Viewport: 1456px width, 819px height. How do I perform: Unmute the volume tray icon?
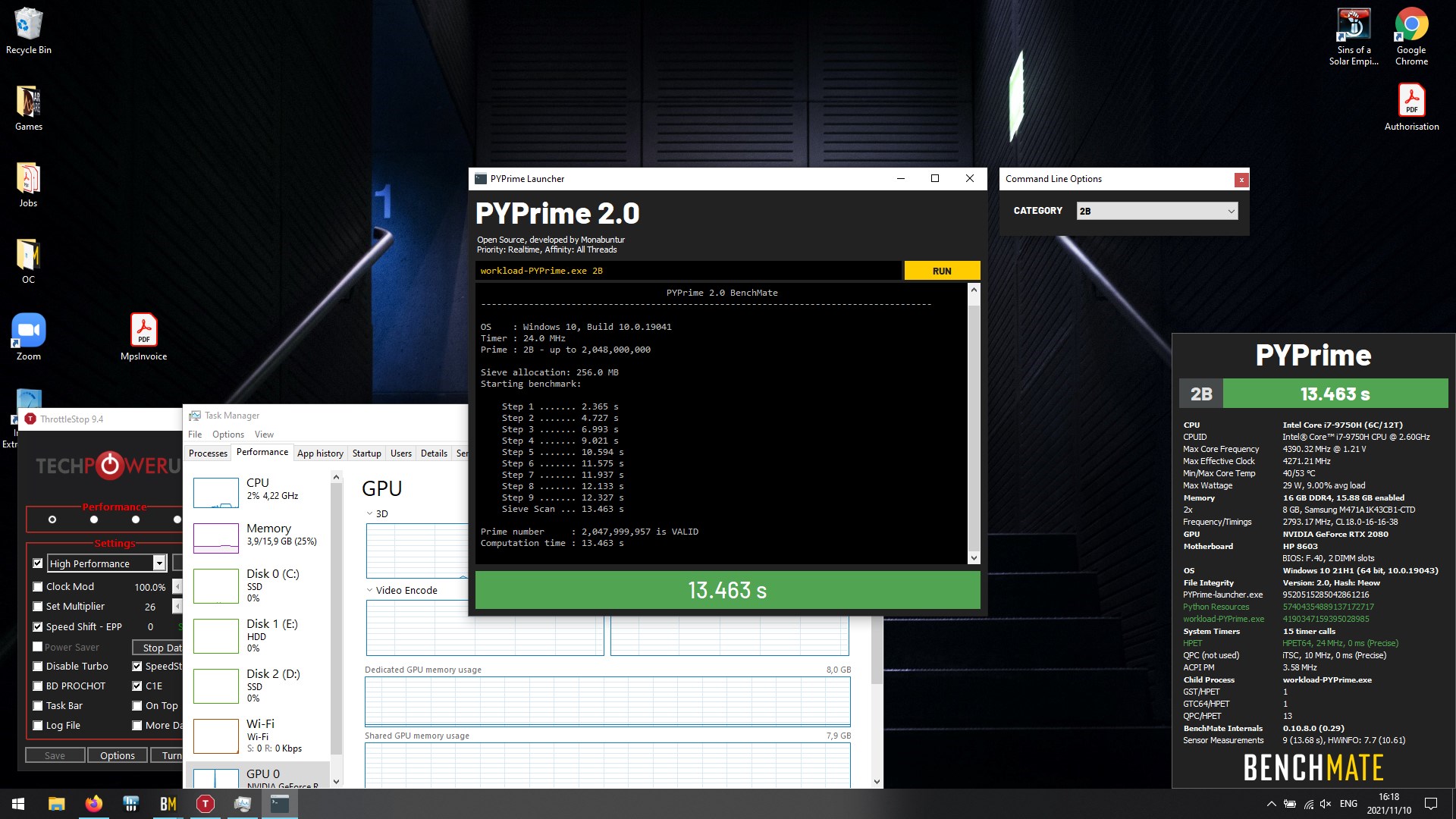pyautogui.click(x=1326, y=804)
